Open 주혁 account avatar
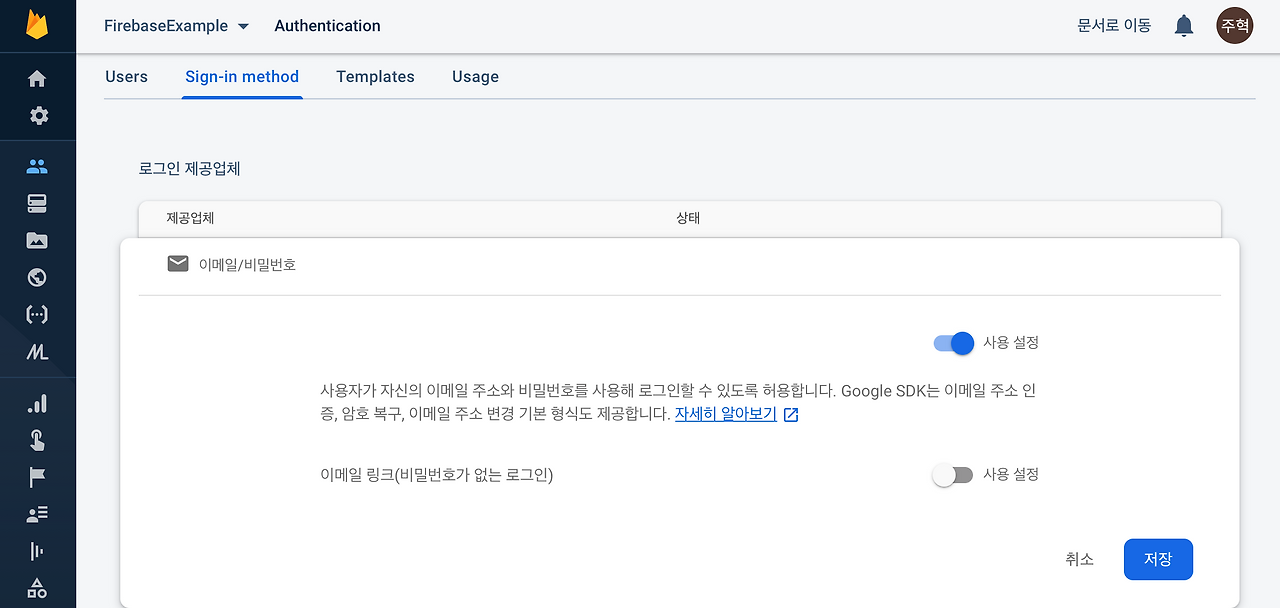 1235,25
